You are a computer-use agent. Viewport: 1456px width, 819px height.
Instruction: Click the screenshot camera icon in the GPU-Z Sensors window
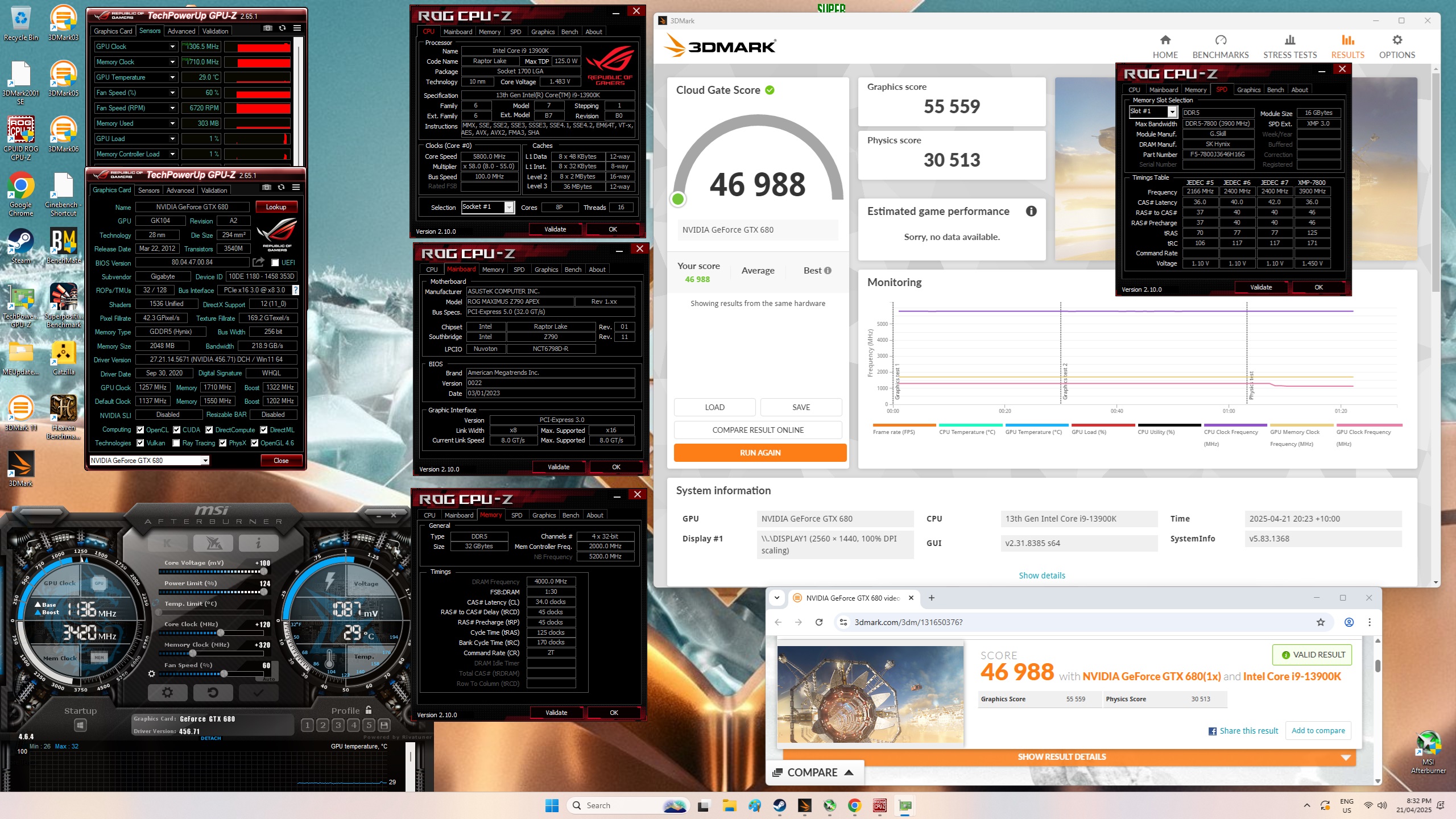(x=268, y=28)
